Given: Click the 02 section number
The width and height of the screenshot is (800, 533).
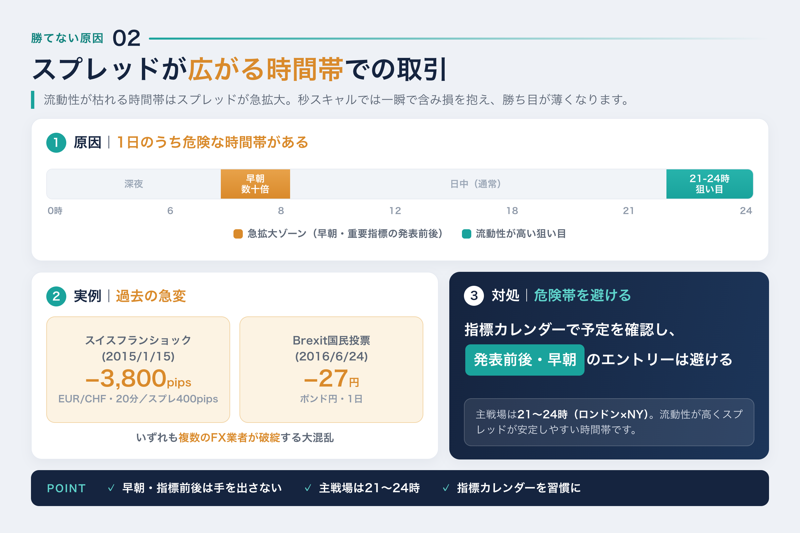Looking at the screenshot, I should coord(126,38).
